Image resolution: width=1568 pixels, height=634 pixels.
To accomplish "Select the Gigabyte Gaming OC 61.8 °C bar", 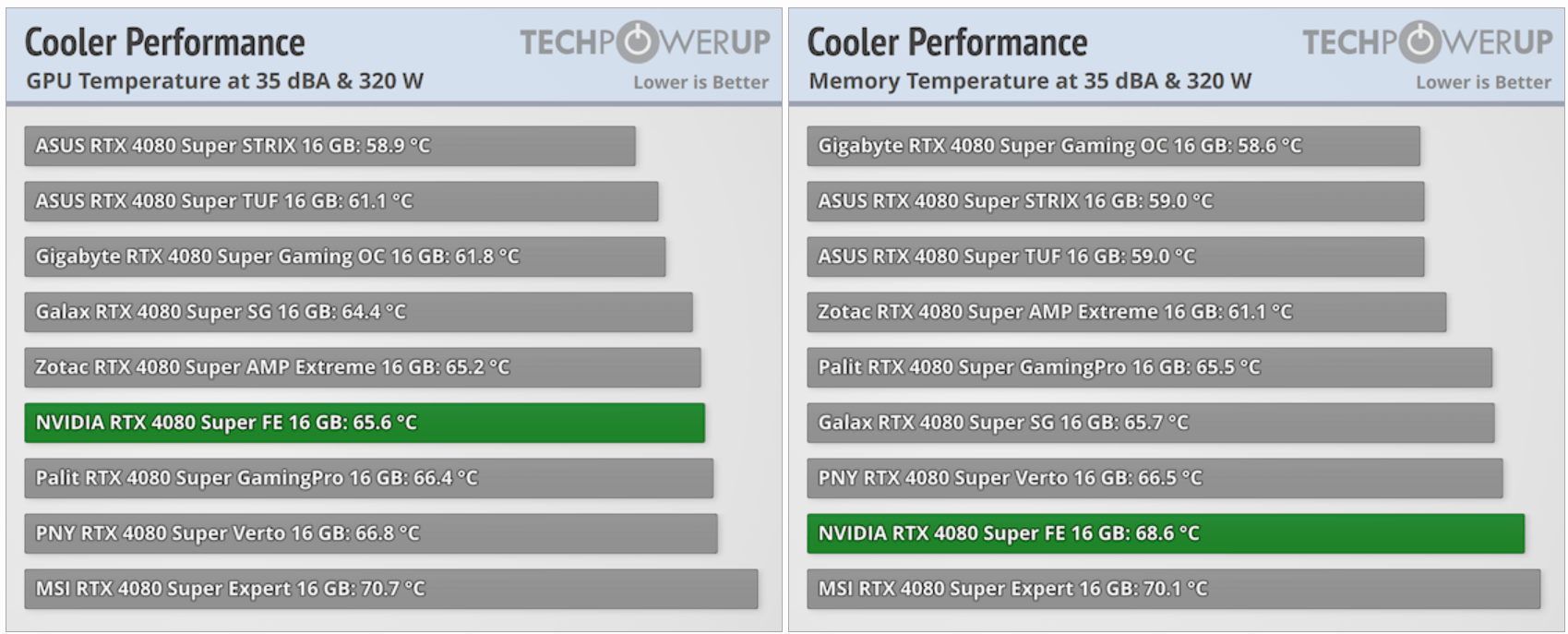I will 344,257.
